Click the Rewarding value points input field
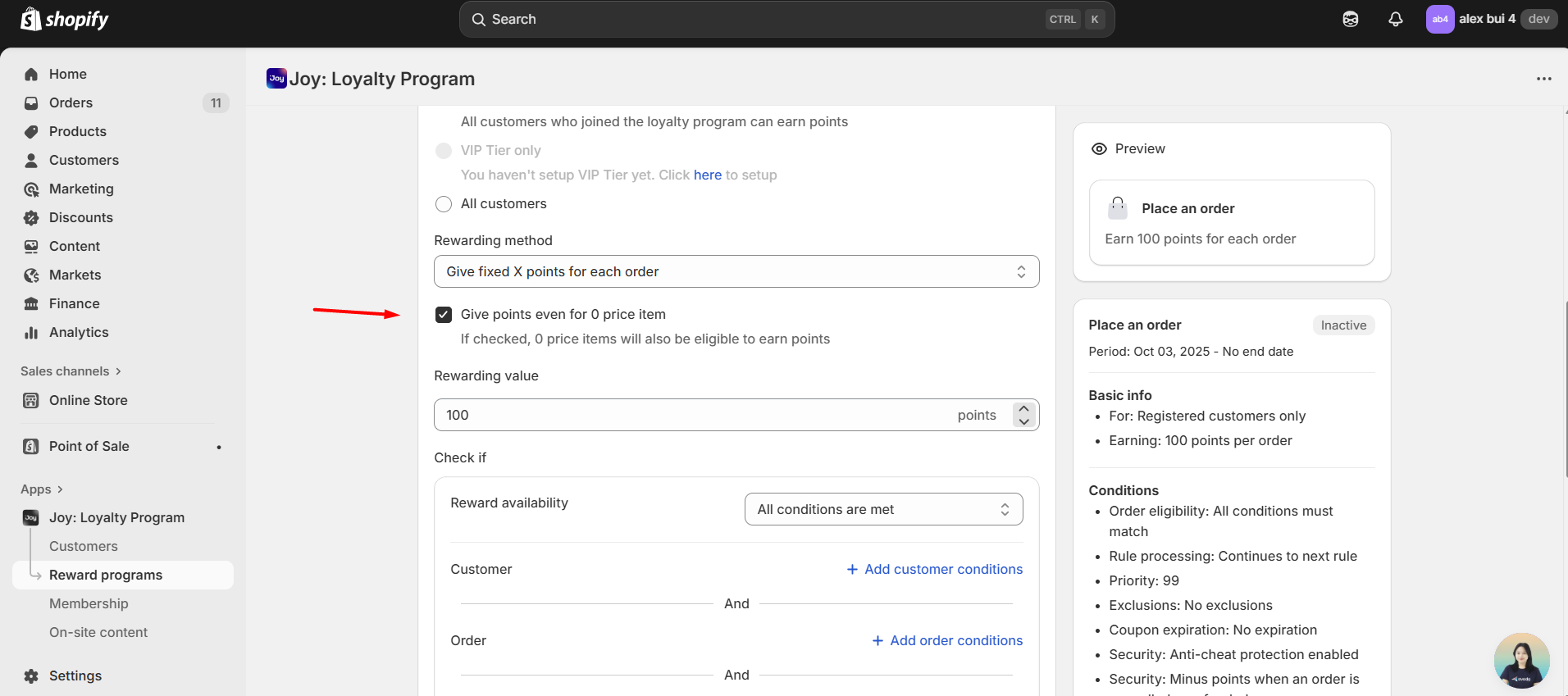Viewport: 1568px width, 696px height. [697, 416]
